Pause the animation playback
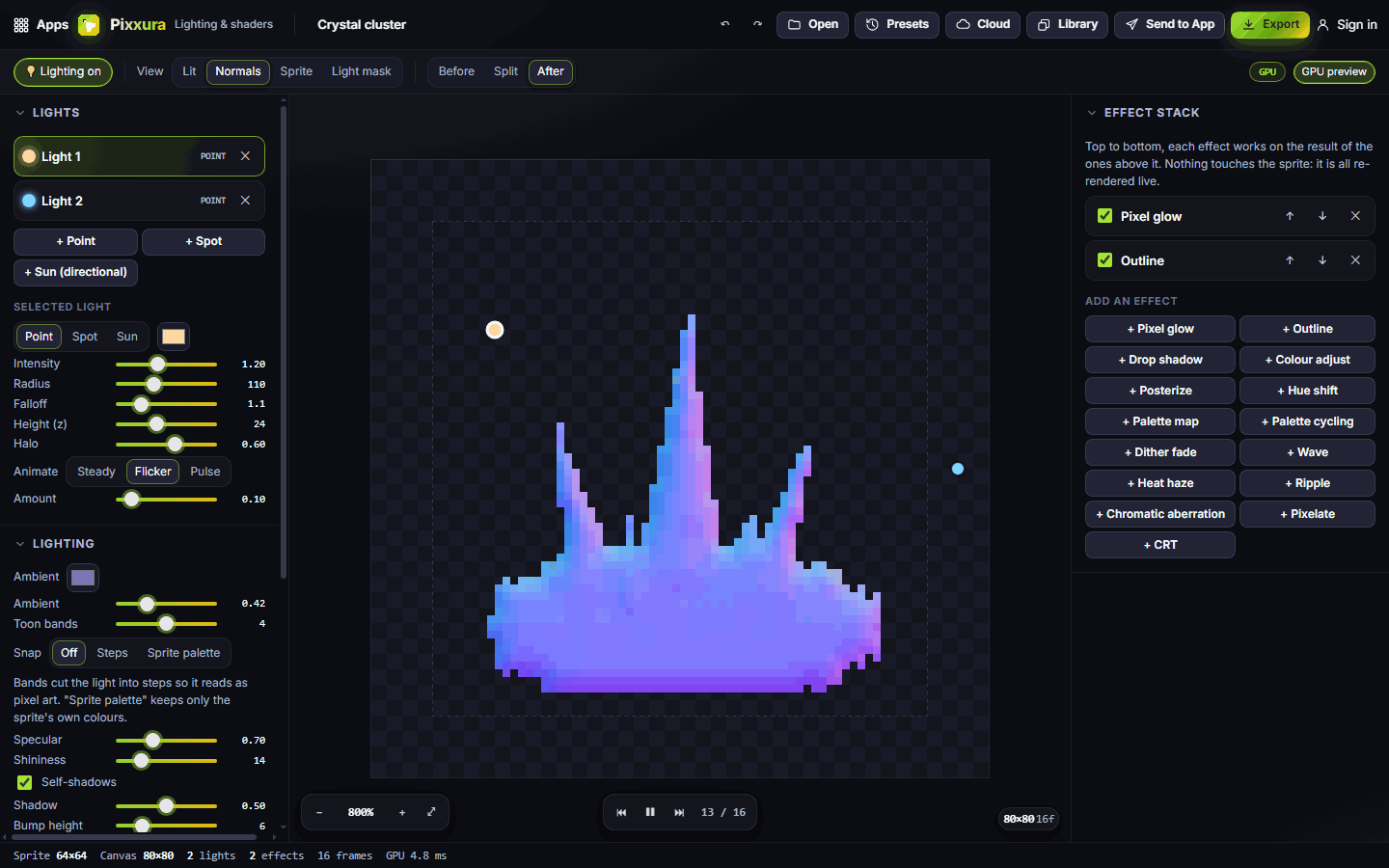The width and height of the screenshot is (1389, 868). click(650, 812)
